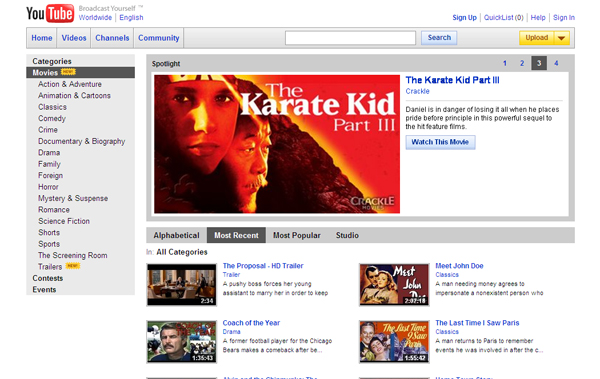Switch to Studio sort tab
The image size is (600, 379).
[347, 235]
